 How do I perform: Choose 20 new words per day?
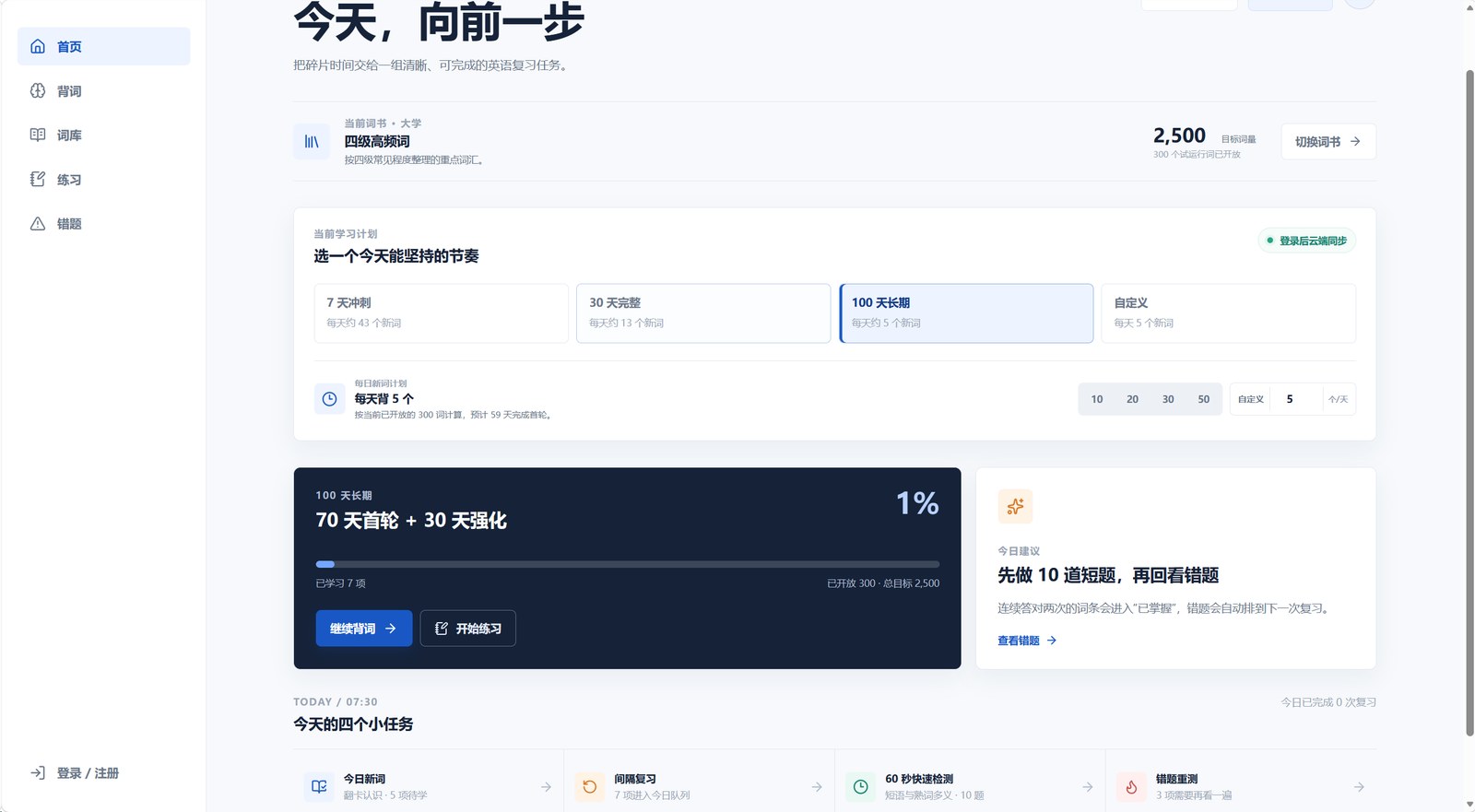(x=1132, y=399)
